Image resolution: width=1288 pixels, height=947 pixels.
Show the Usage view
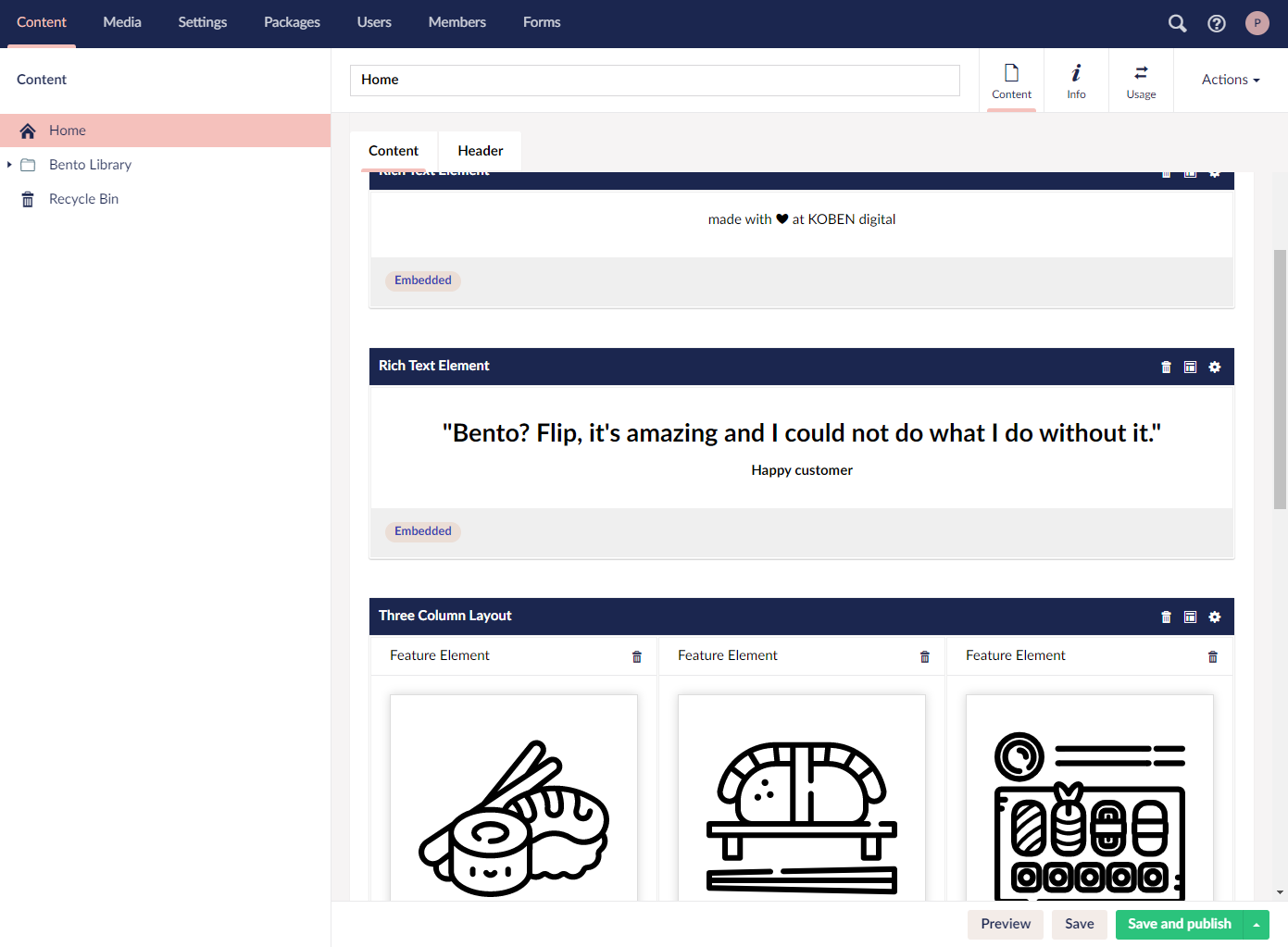pos(1141,81)
